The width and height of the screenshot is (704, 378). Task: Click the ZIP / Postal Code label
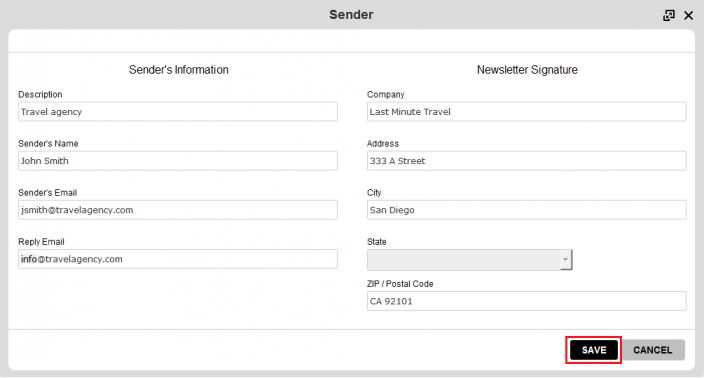(x=400, y=284)
